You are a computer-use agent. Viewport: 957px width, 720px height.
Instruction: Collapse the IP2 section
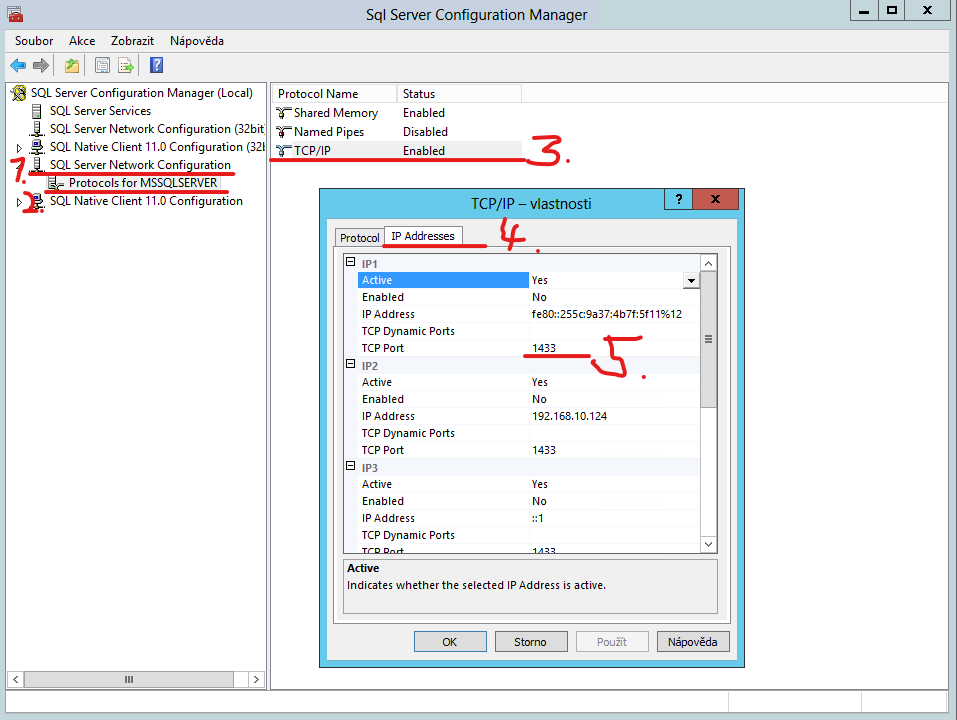tap(351, 364)
